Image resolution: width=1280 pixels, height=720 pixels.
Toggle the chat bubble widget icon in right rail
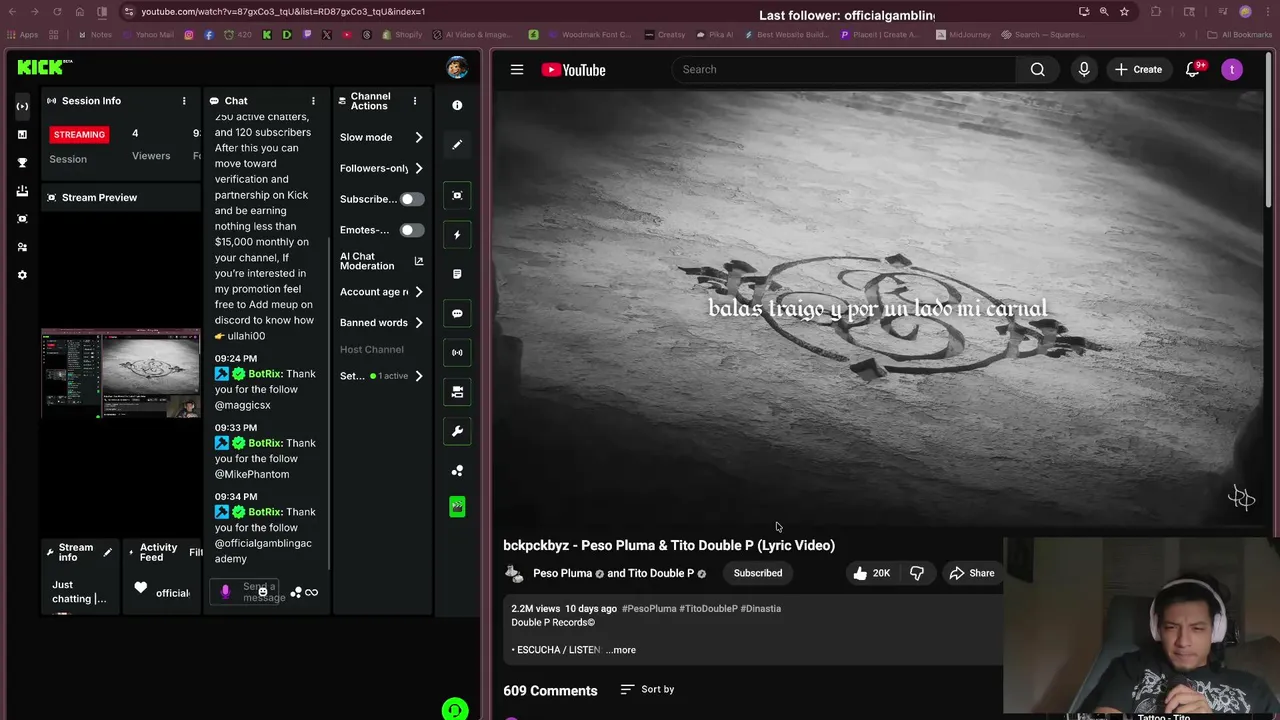(x=457, y=313)
